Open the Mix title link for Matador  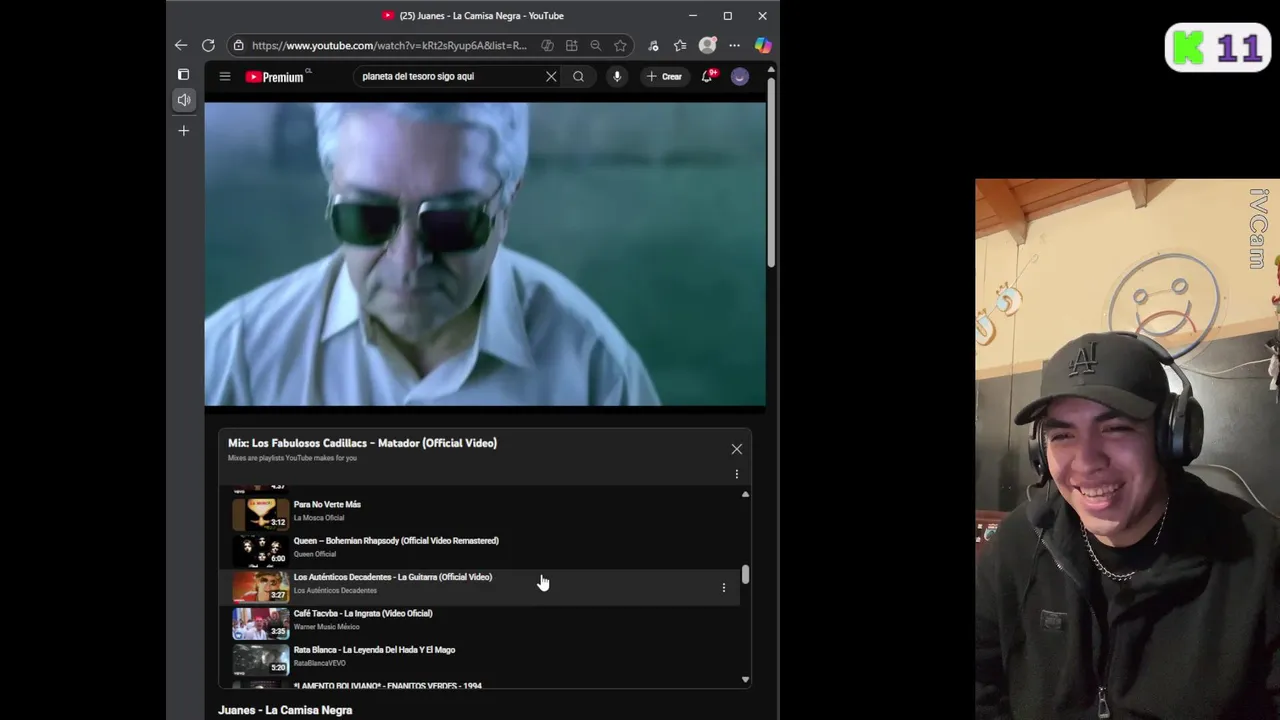pyautogui.click(x=362, y=443)
